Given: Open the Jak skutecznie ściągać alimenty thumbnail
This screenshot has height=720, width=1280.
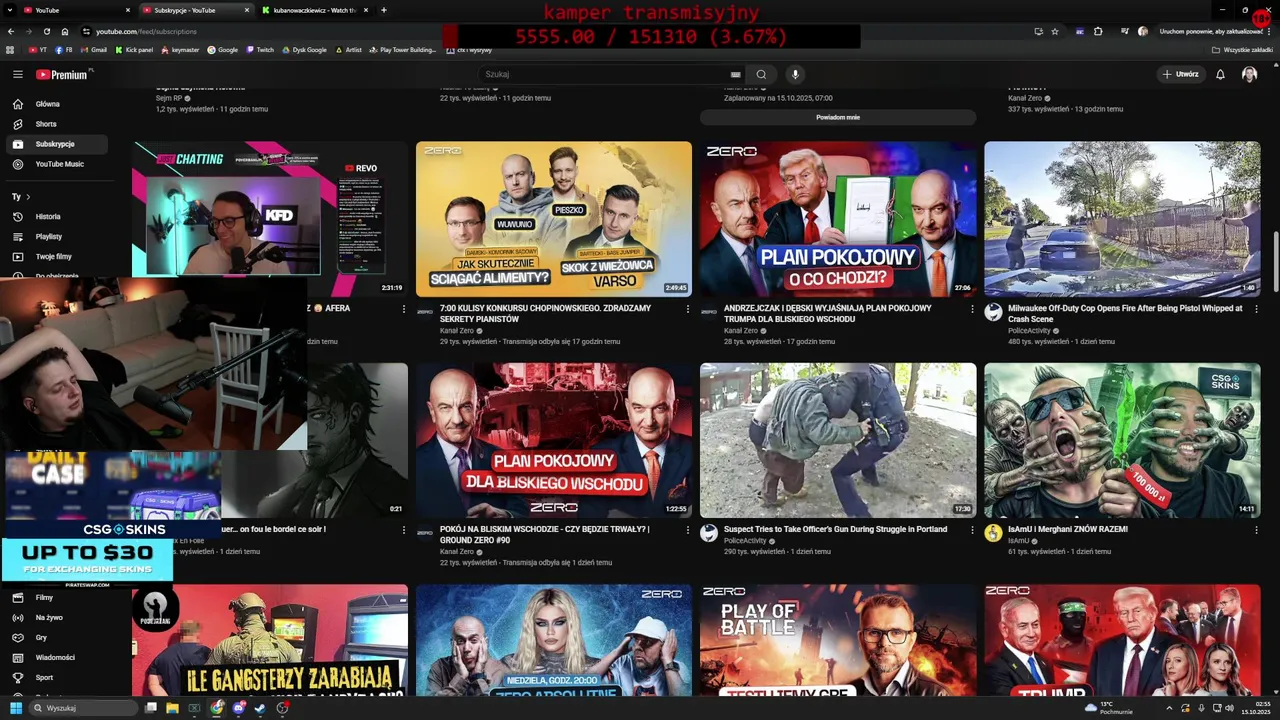Looking at the screenshot, I should coord(554,219).
